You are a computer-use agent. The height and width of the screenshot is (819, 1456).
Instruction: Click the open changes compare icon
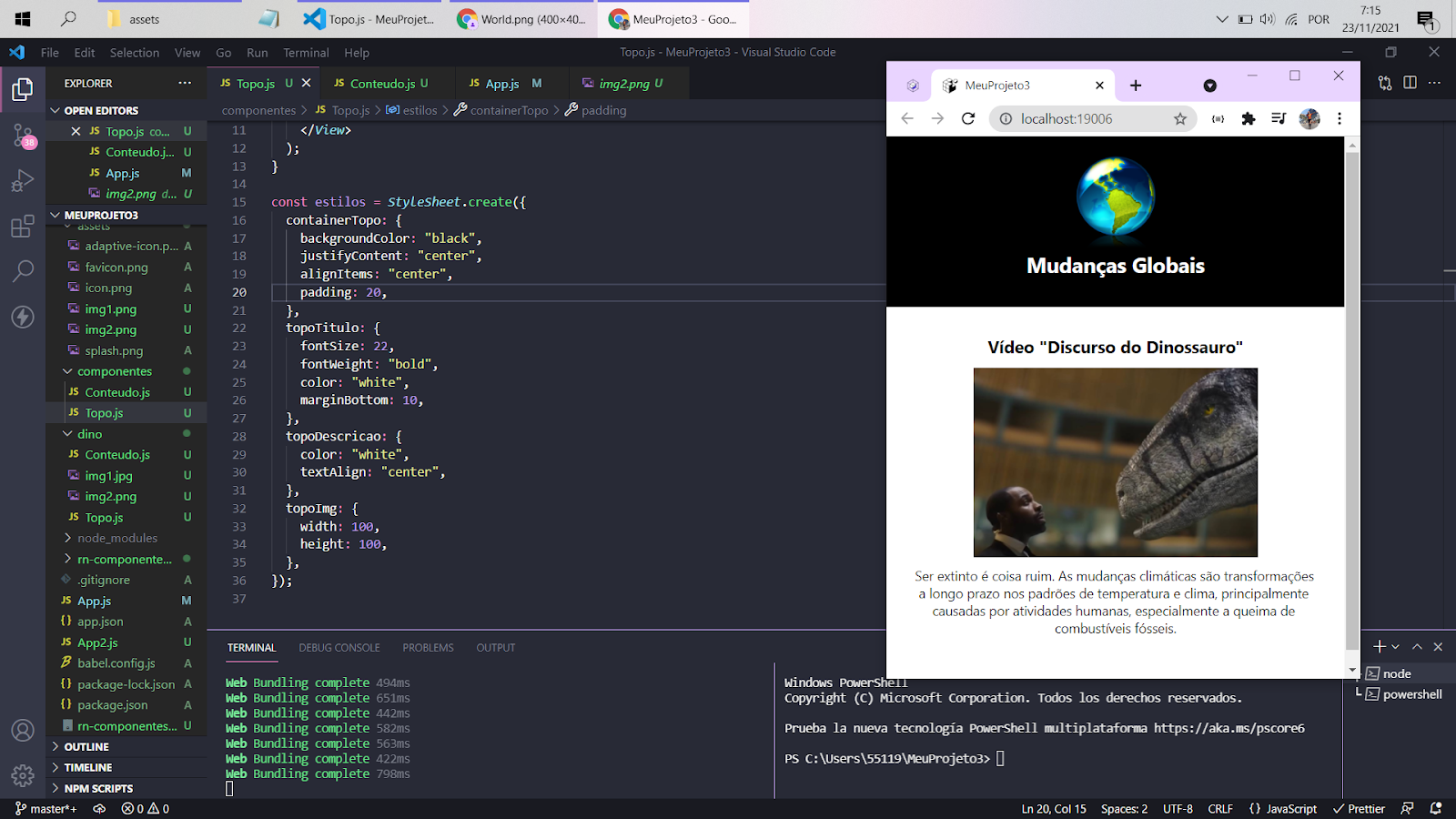pos(1385,83)
